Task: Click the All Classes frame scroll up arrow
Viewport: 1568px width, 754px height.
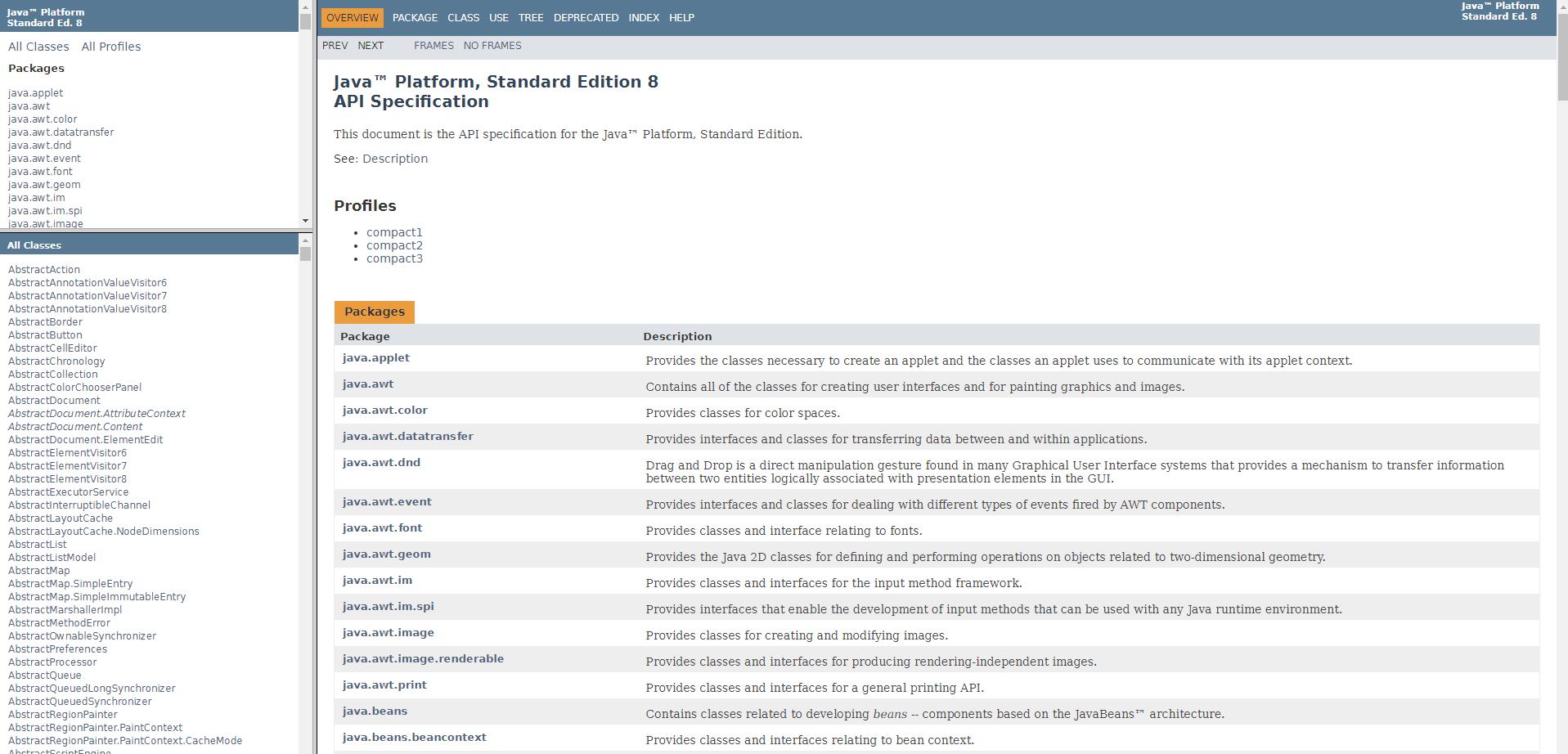Action: point(305,240)
